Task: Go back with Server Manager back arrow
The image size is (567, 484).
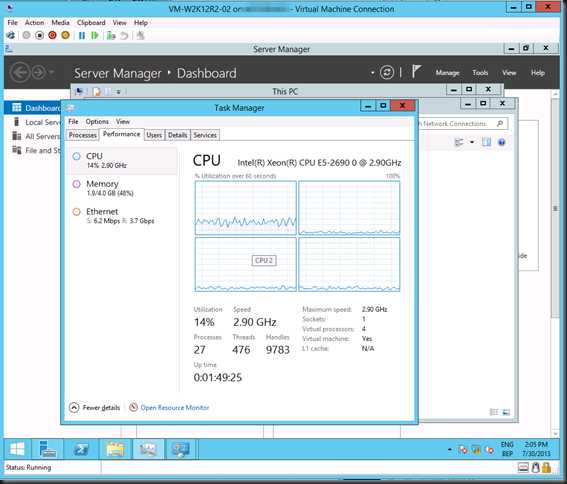Action: tap(20, 72)
